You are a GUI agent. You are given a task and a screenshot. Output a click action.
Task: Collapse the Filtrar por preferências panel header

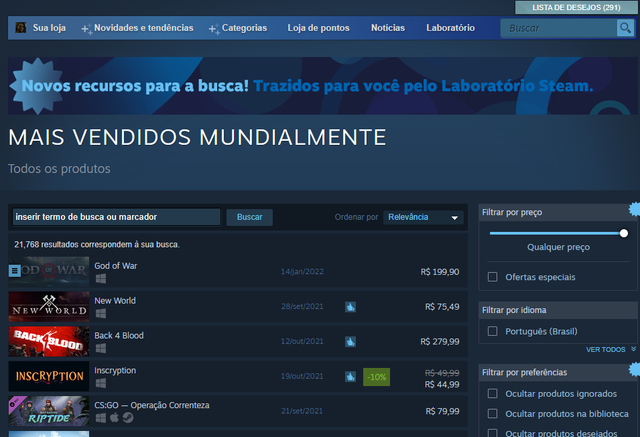(558, 373)
